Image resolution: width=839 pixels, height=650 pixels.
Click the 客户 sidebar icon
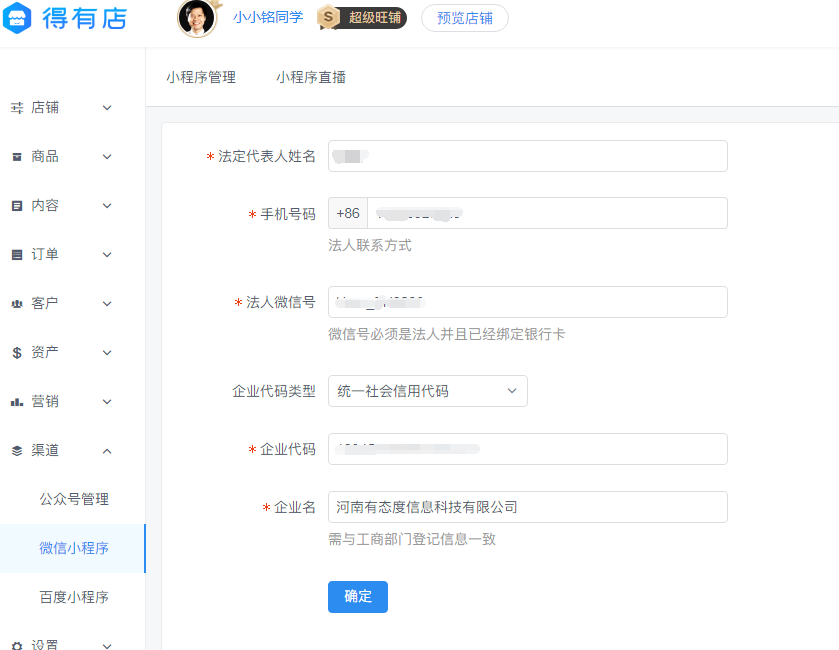tap(17, 303)
